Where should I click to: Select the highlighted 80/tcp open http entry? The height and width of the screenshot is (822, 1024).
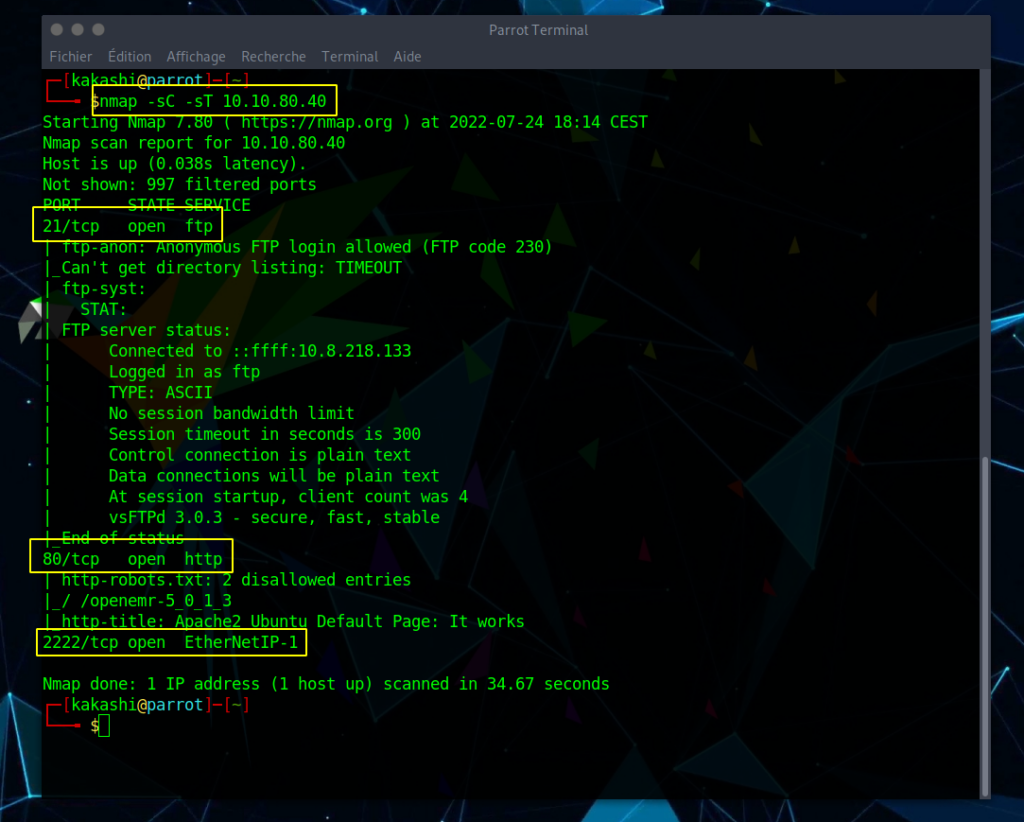click(131, 559)
